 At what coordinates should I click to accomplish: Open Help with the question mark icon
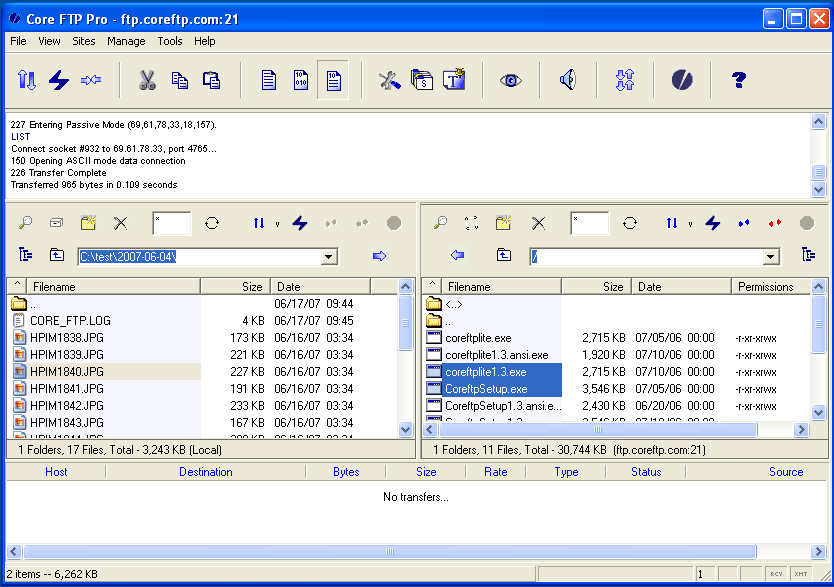[739, 81]
